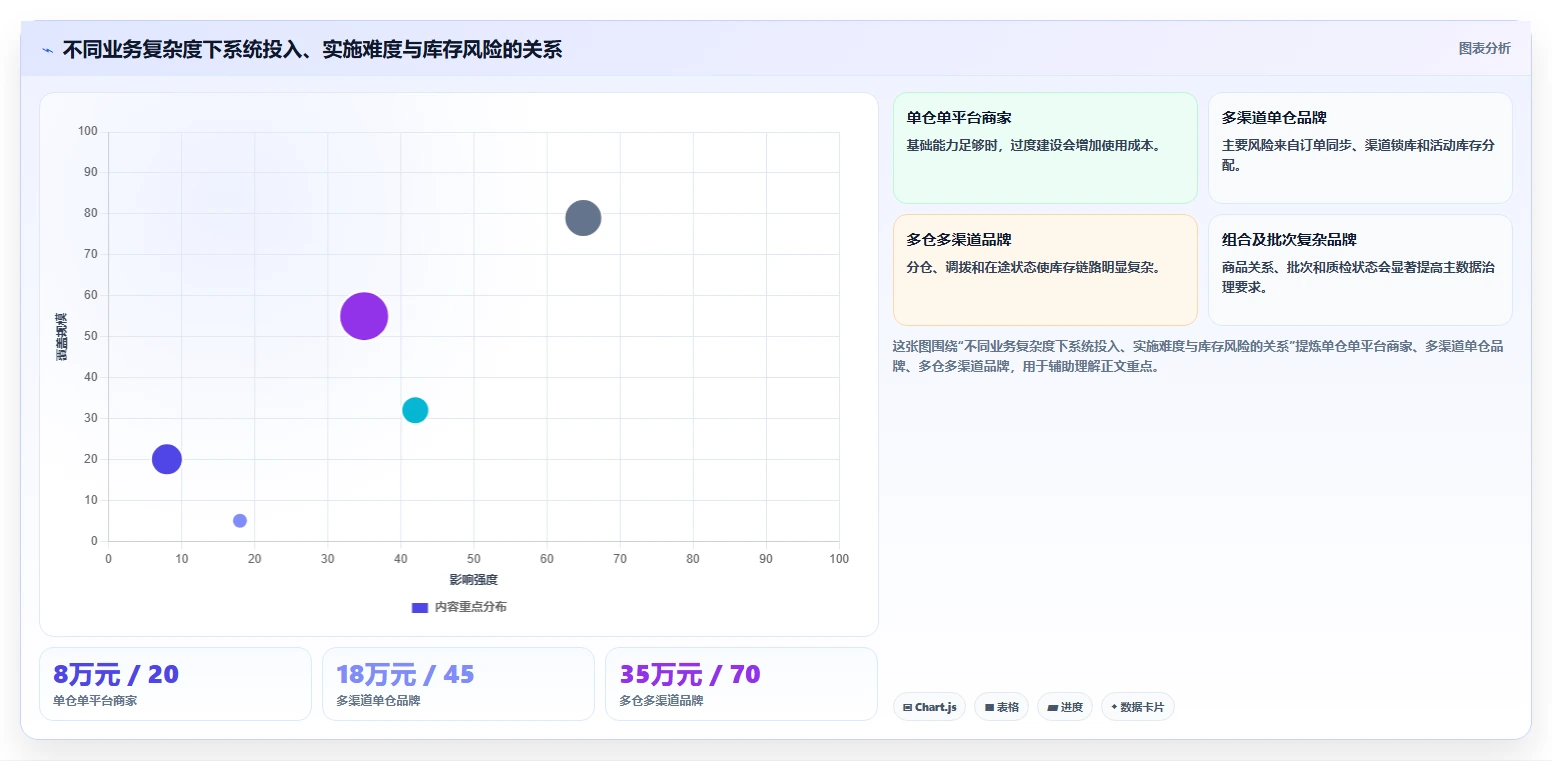Select the gray-blue bubble near 80
The width and height of the screenshot is (1552, 761).
click(583, 218)
